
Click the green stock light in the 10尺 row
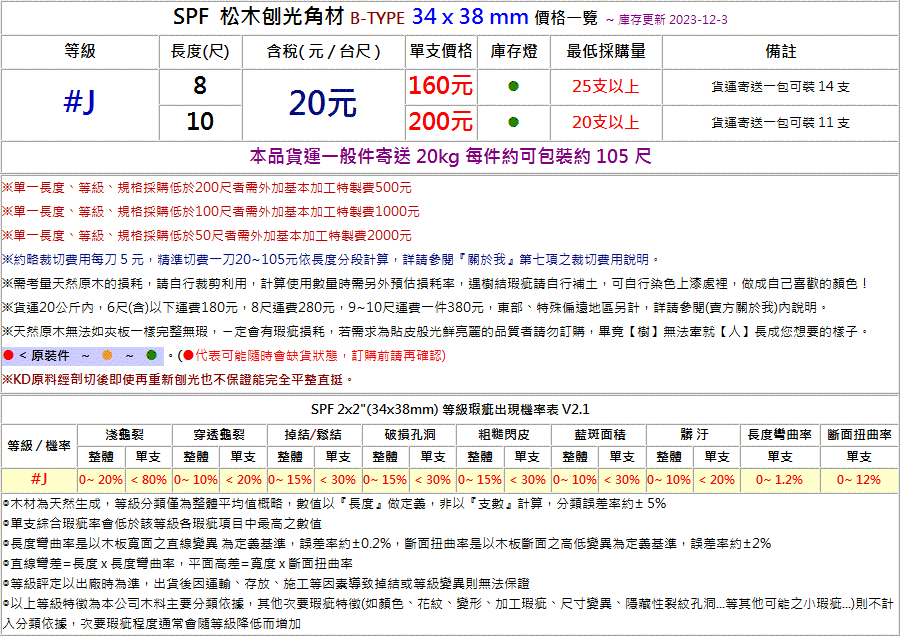click(x=514, y=122)
